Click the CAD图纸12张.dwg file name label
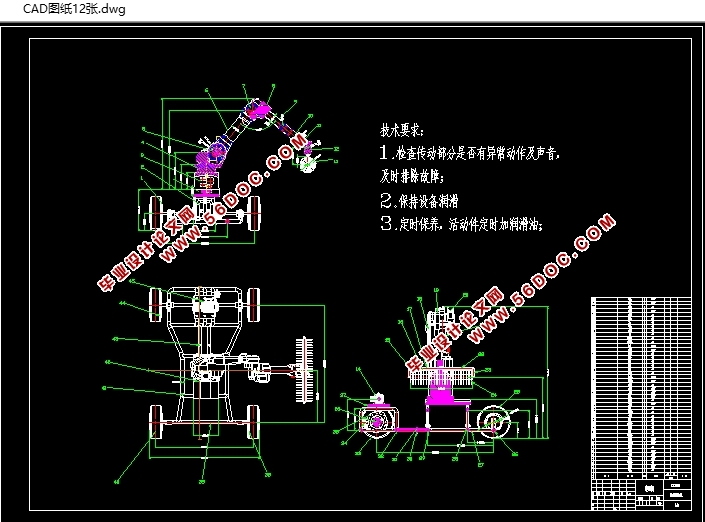Screen dimensions: 705x522 (x=74, y=9)
